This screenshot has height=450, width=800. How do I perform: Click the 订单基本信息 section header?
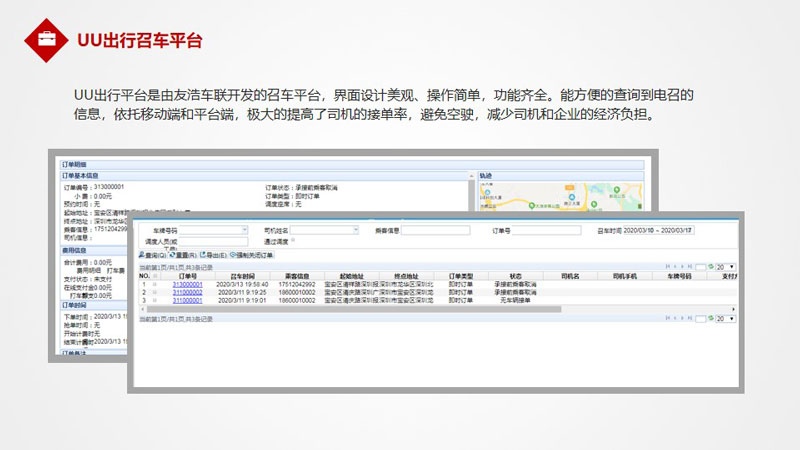click(x=265, y=176)
